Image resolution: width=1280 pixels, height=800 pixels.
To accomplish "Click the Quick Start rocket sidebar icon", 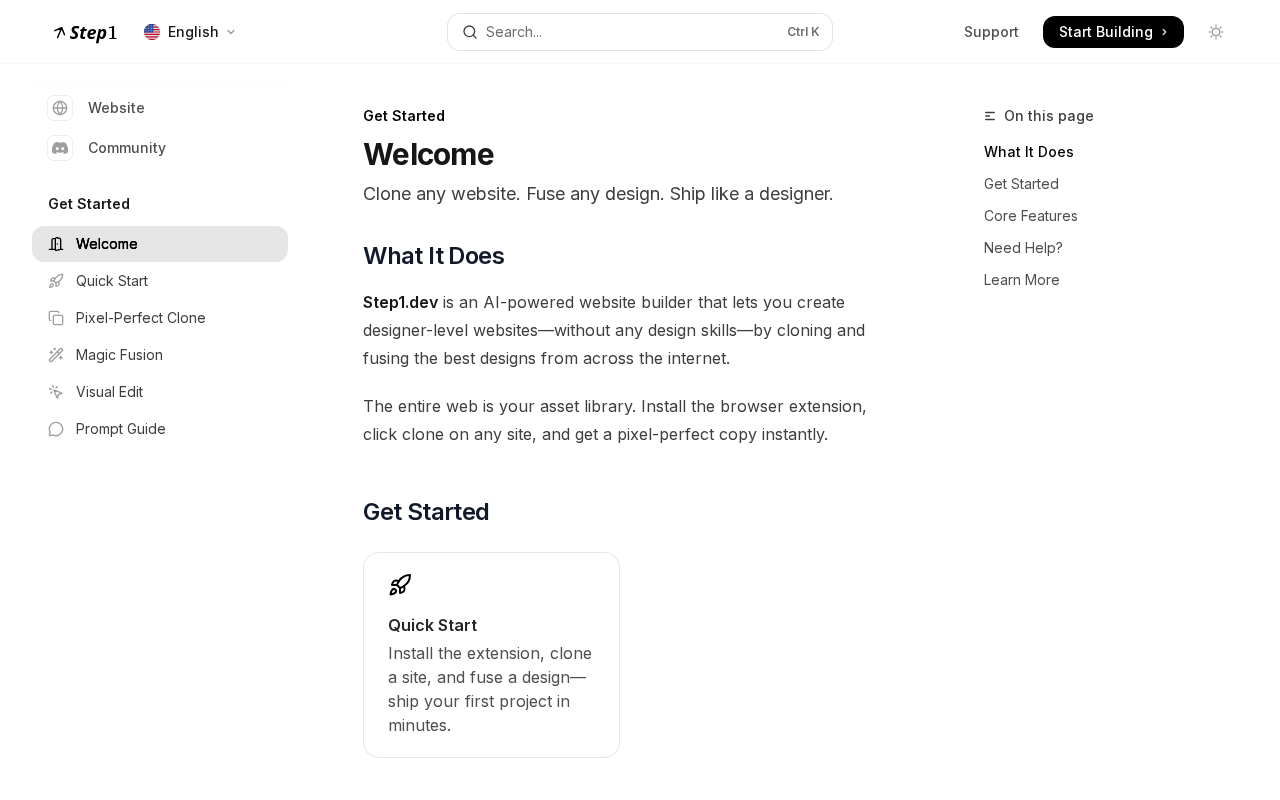I will tap(56, 281).
